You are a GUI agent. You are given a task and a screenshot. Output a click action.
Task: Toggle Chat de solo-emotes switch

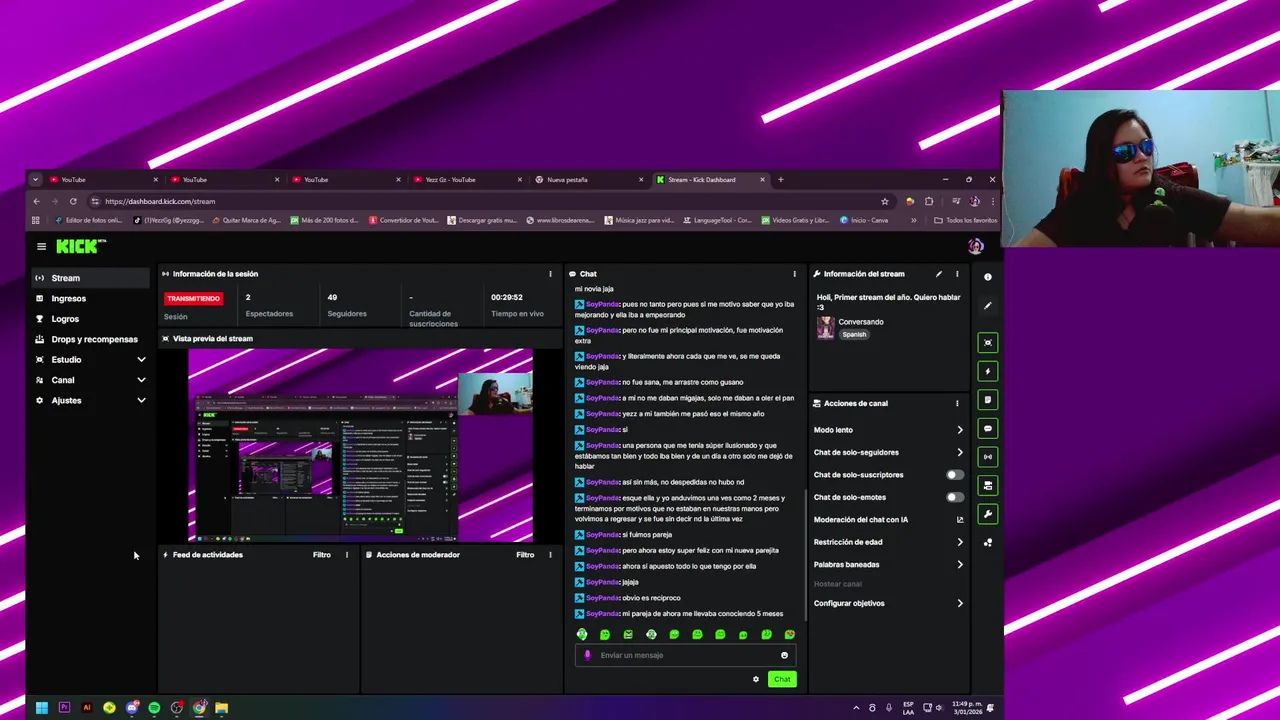click(x=955, y=497)
